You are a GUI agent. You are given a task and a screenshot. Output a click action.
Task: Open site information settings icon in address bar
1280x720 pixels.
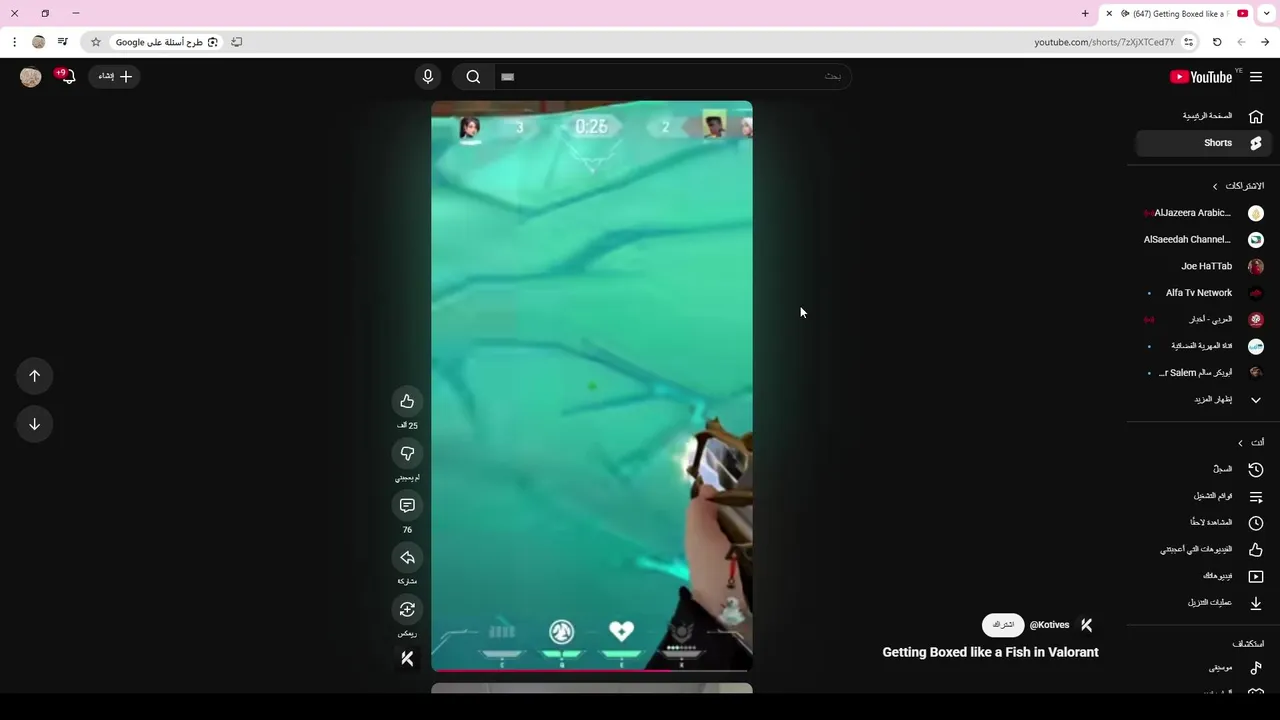[x=1188, y=42]
